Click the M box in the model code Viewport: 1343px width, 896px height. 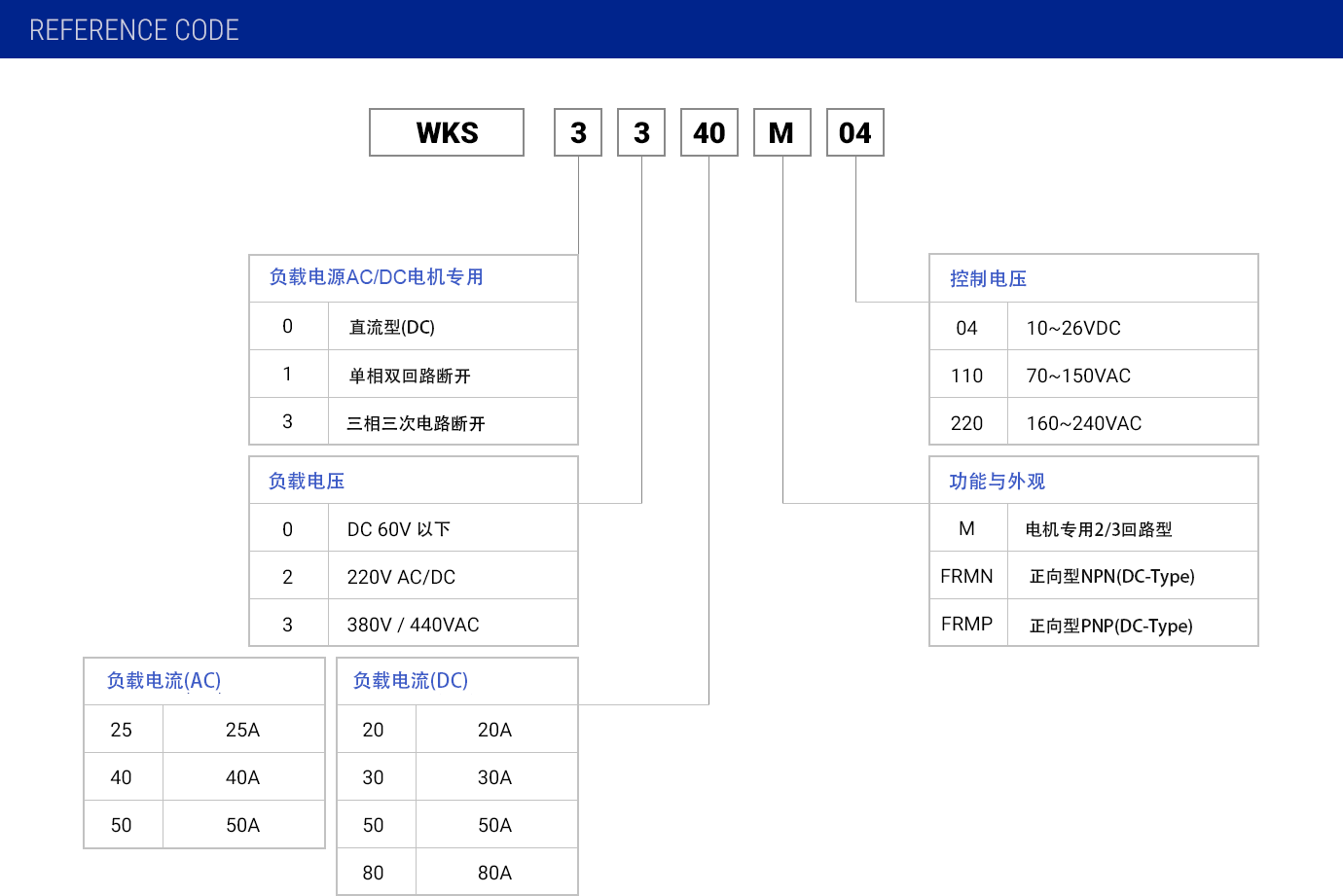(781, 132)
